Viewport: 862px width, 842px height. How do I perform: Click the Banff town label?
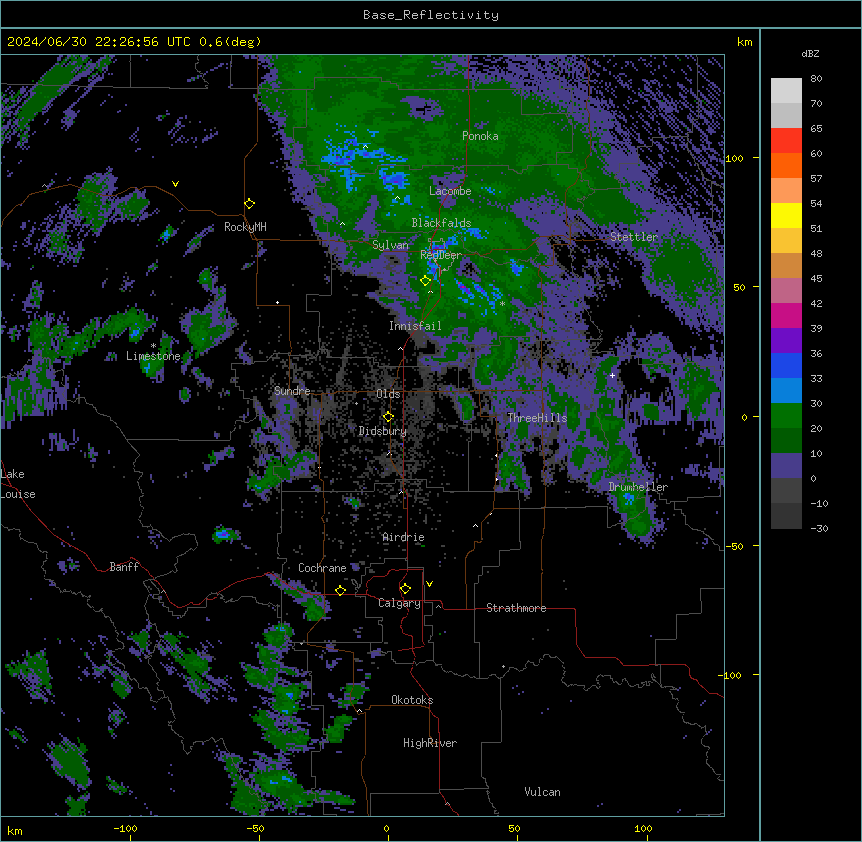124,567
